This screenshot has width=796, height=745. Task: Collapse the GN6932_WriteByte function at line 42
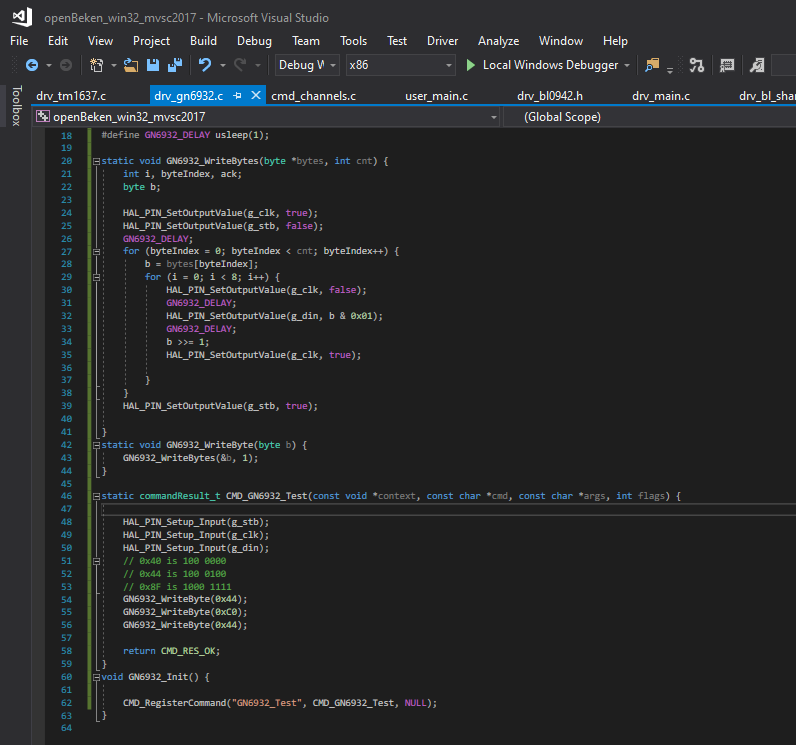point(96,446)
